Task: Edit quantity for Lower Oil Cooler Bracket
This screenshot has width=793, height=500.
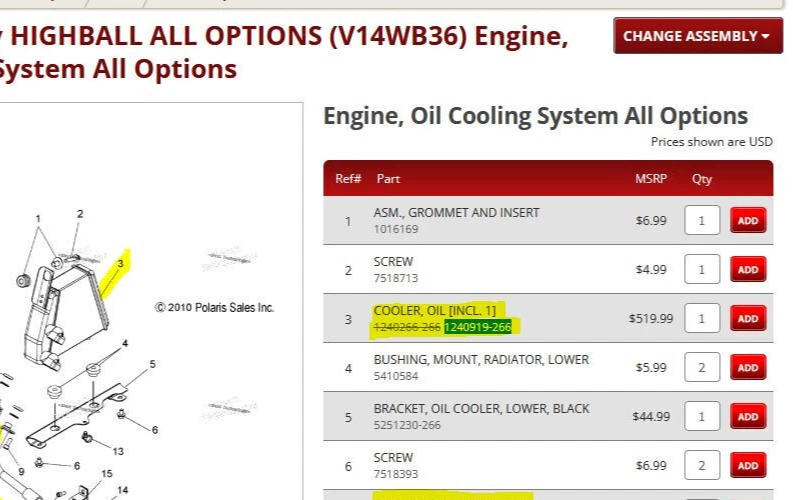Action: click(702, 416)
